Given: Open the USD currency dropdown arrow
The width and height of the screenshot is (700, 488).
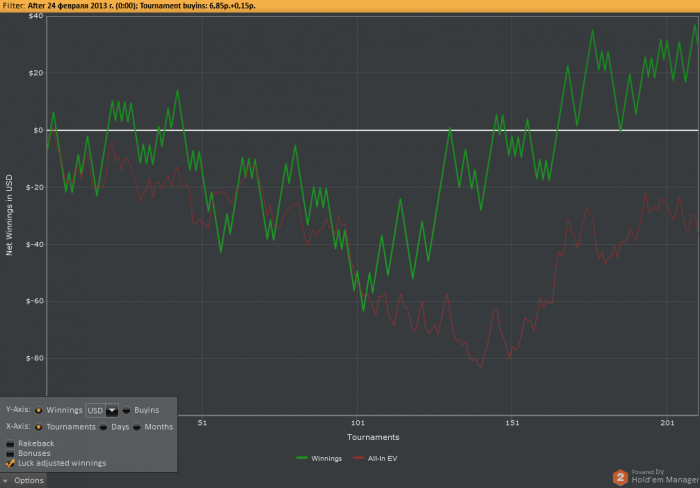Looking at the screenshot, I should pyautogui.click(x=112, y=410).
